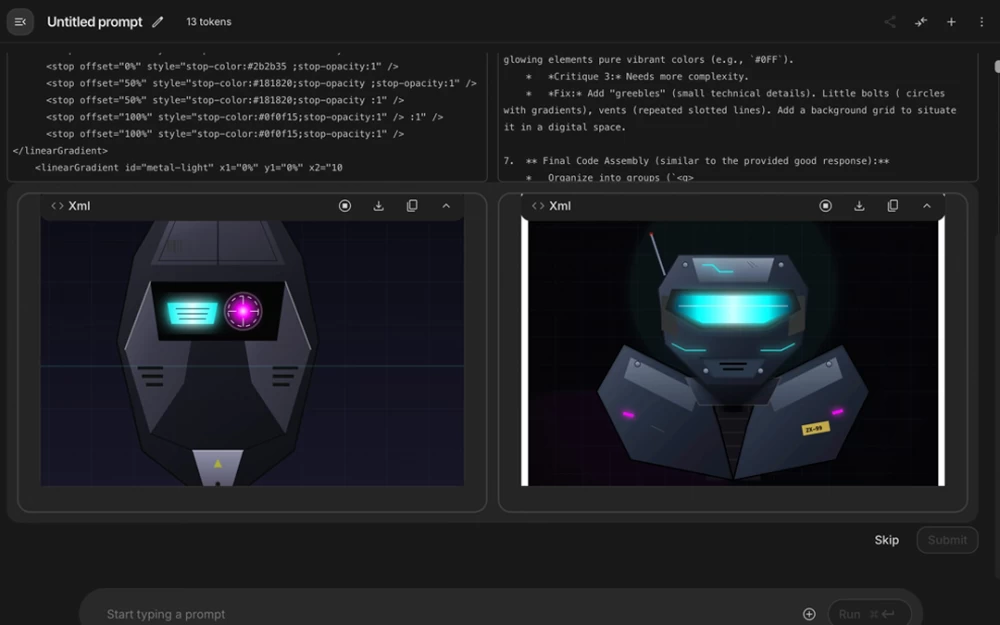
Task: Download the left Xml output
Action: tap(378, 206)
